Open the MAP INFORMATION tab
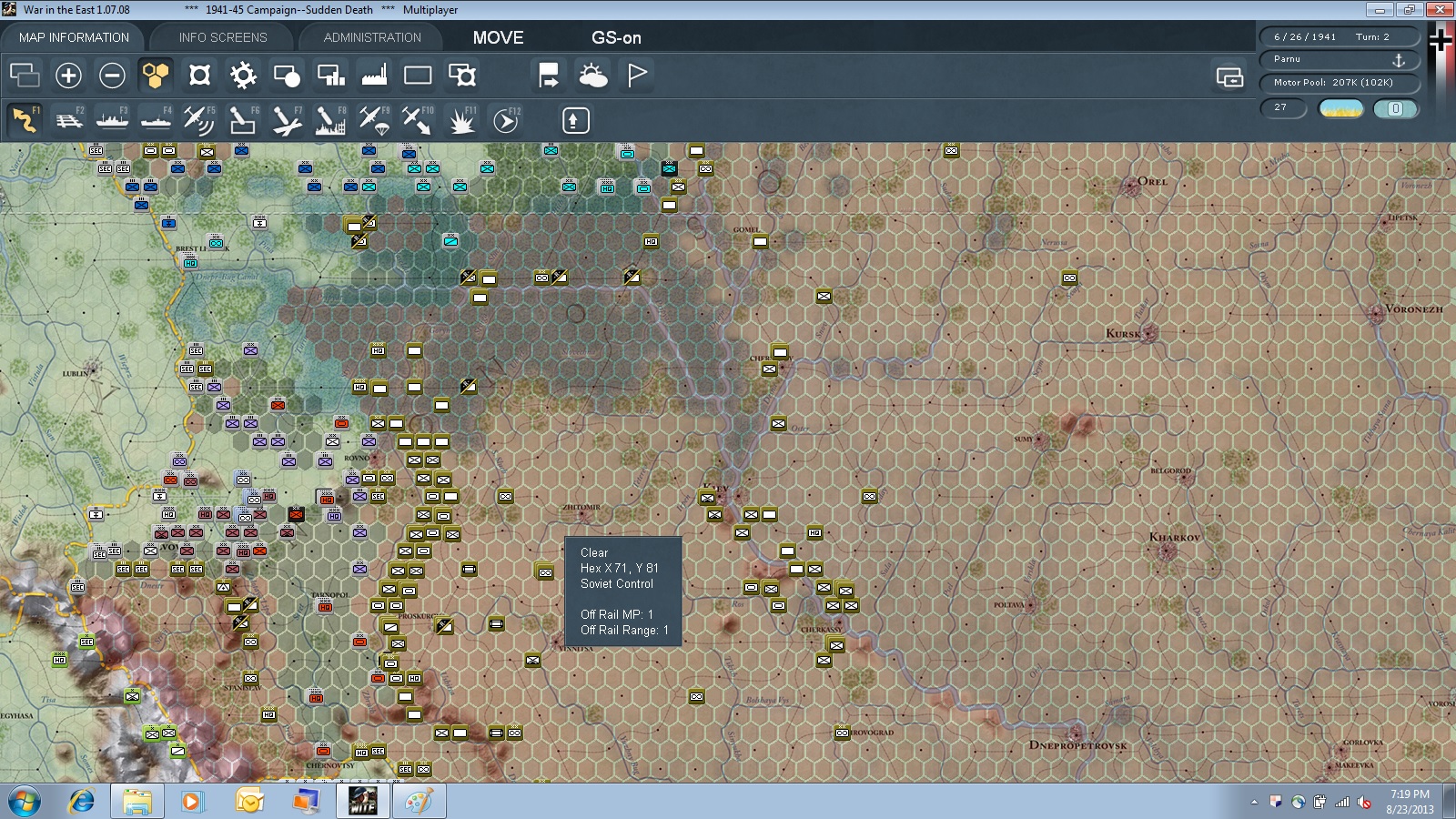Image resolution: width=1456 pixels, height=819 pixels. point(74,37)
